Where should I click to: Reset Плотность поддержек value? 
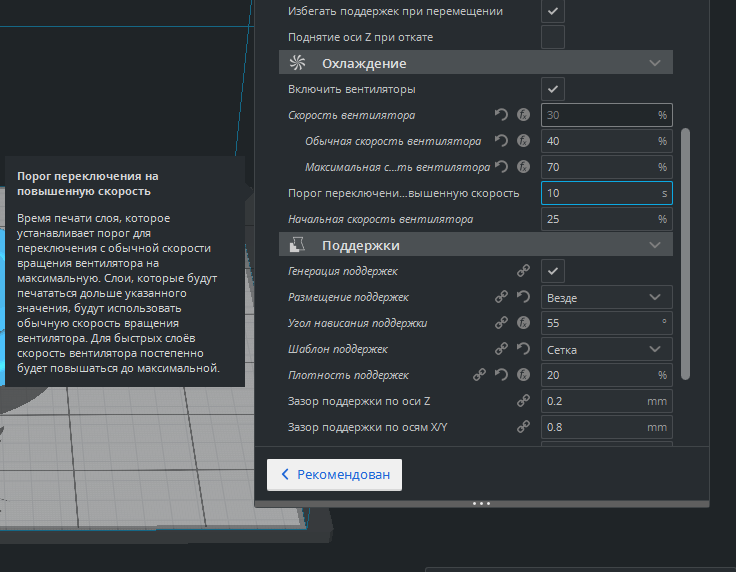click(x=501, y=375)
